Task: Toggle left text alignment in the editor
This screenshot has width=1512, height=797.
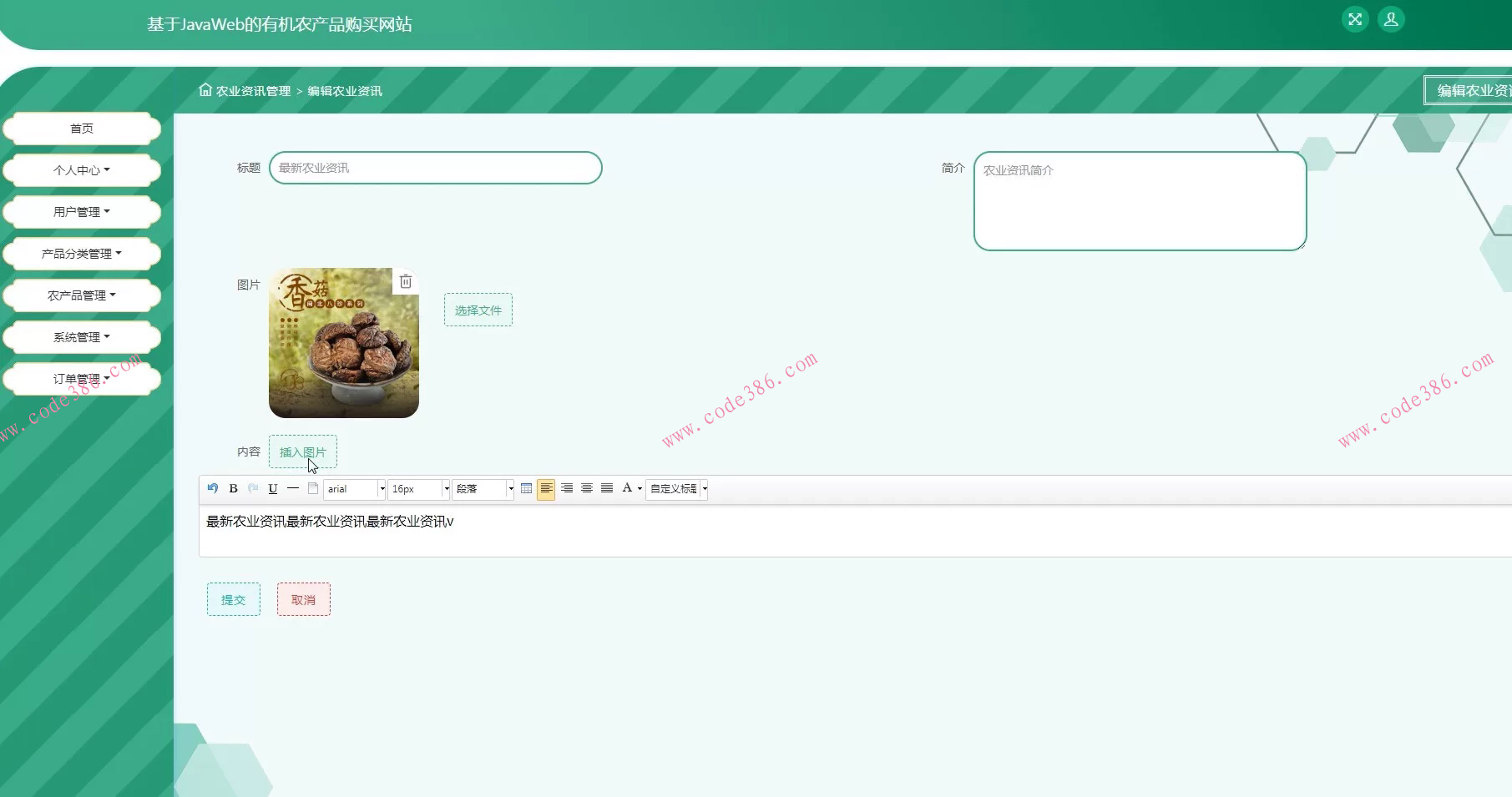Action: (546, 488)
